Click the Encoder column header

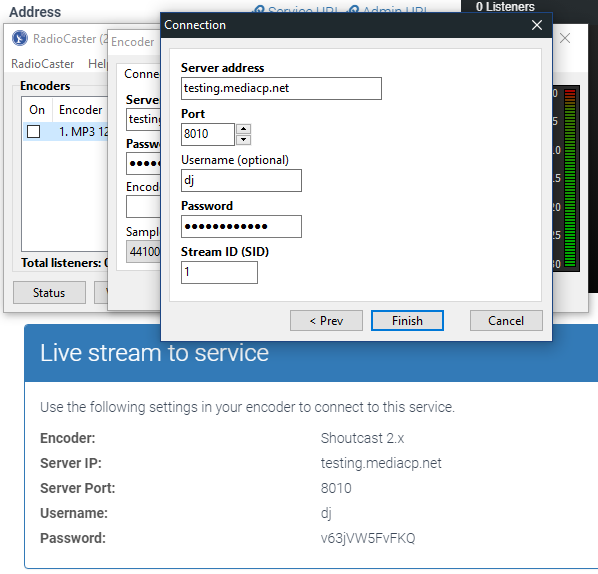click(80, 110)
